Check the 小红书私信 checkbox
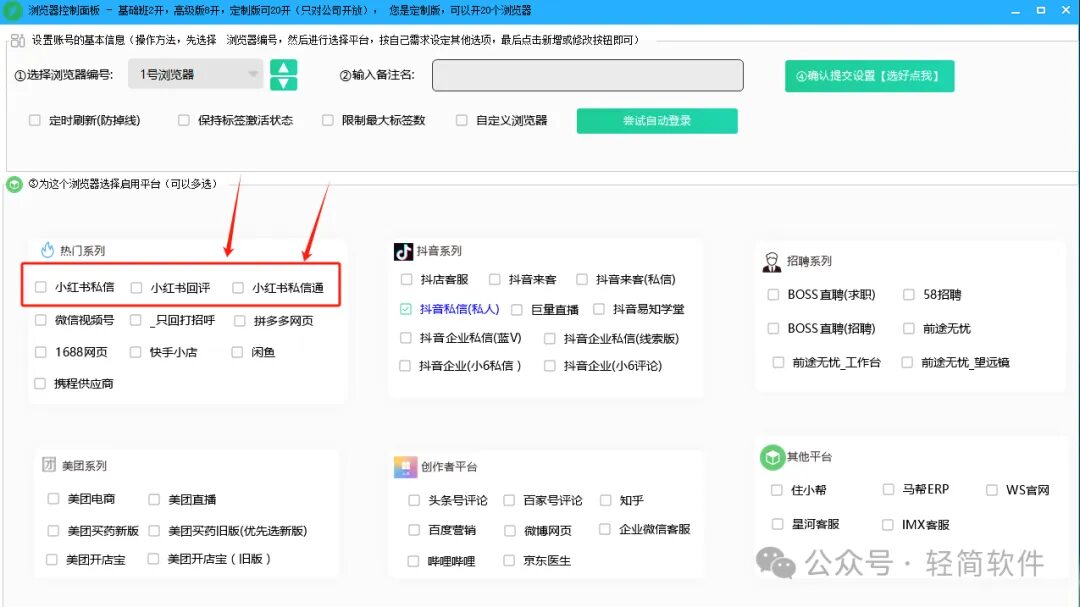Image resolution: width=1080 pixels, height=607 pixels. pos(41,287)
